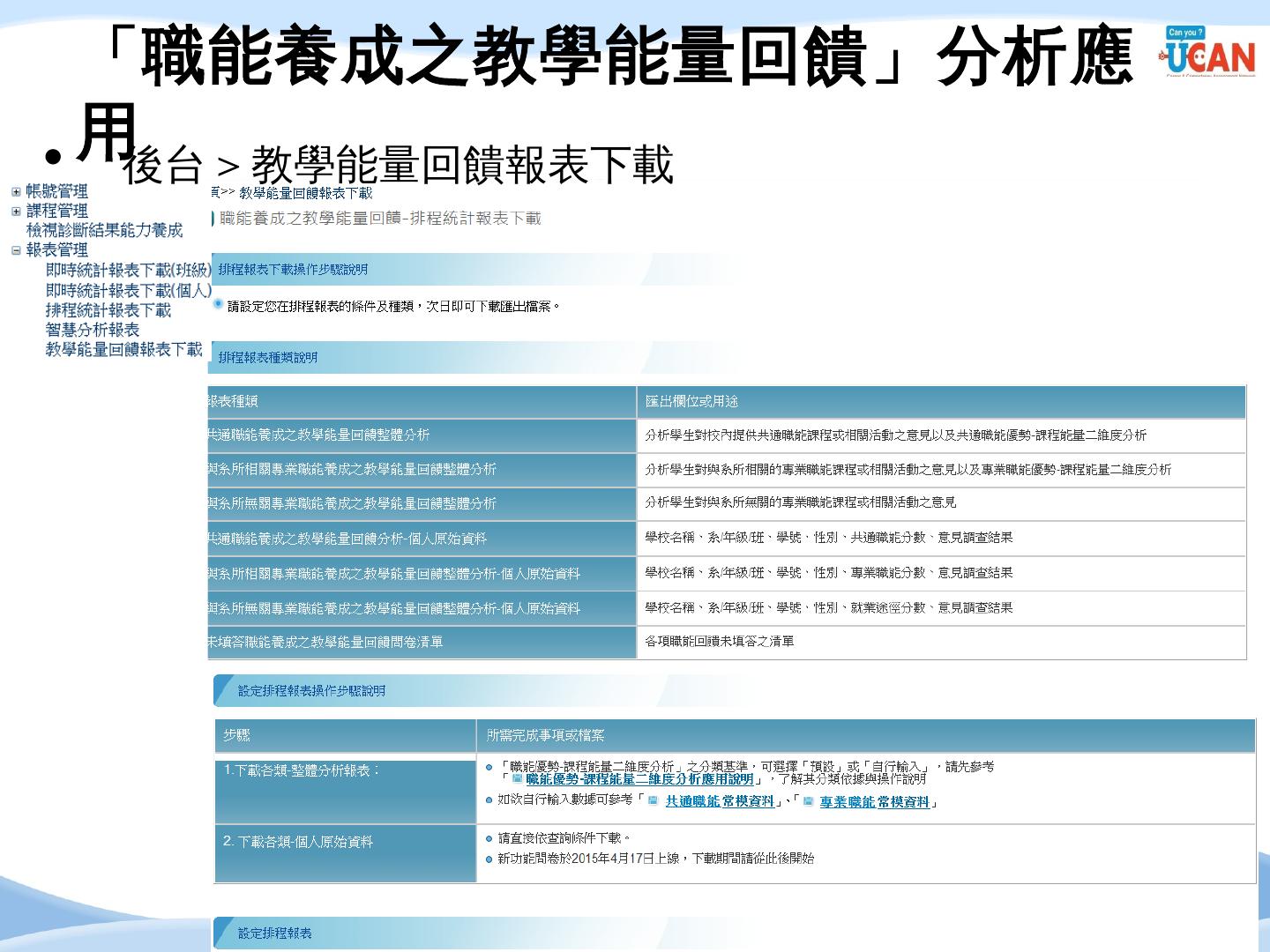Viewport: 1270px width, 952px height.
Task: Click the 教學能量回饋報表下載 breadcrumb text
Action: click(x=306, y=193)
